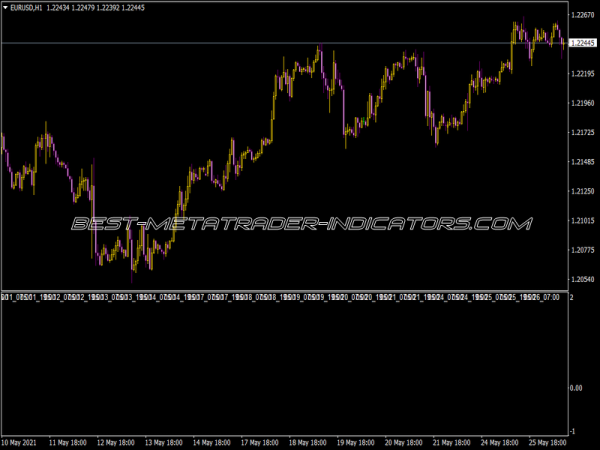Select the horizontal bid price line
Image resolution: width=600 pixels, height=450 pixels.
[x=250, y=43]
